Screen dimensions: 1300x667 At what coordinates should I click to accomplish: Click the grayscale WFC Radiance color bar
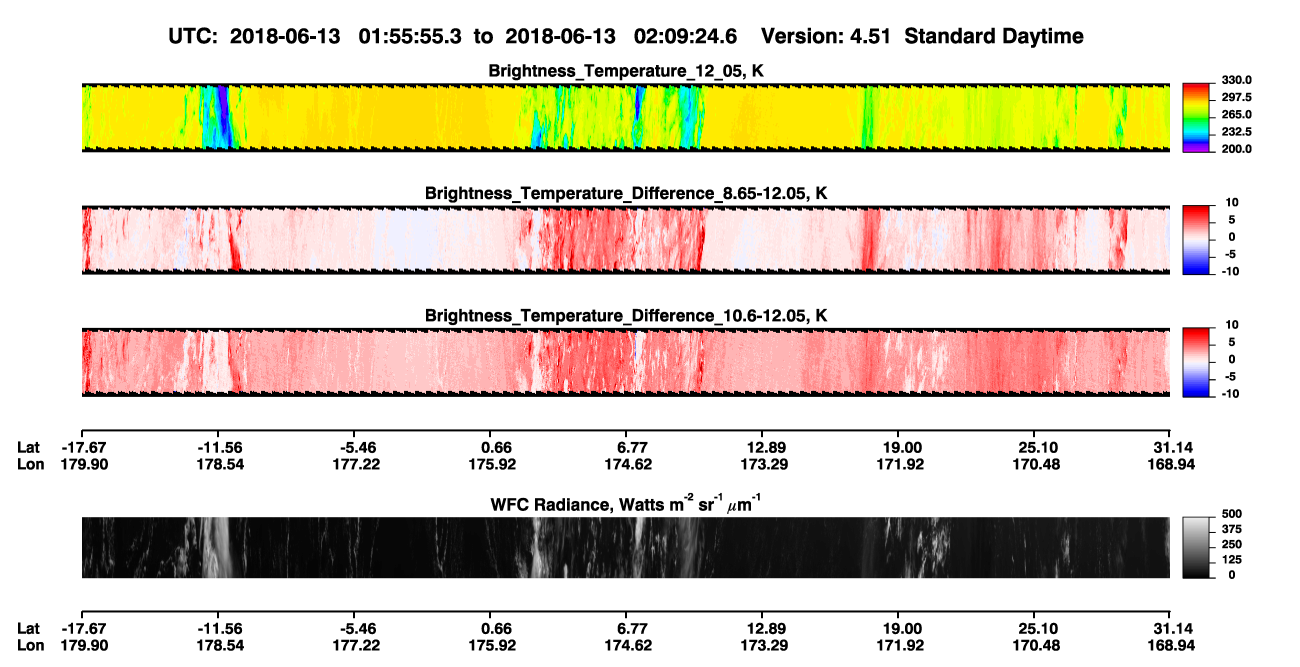coord(1198,547)
